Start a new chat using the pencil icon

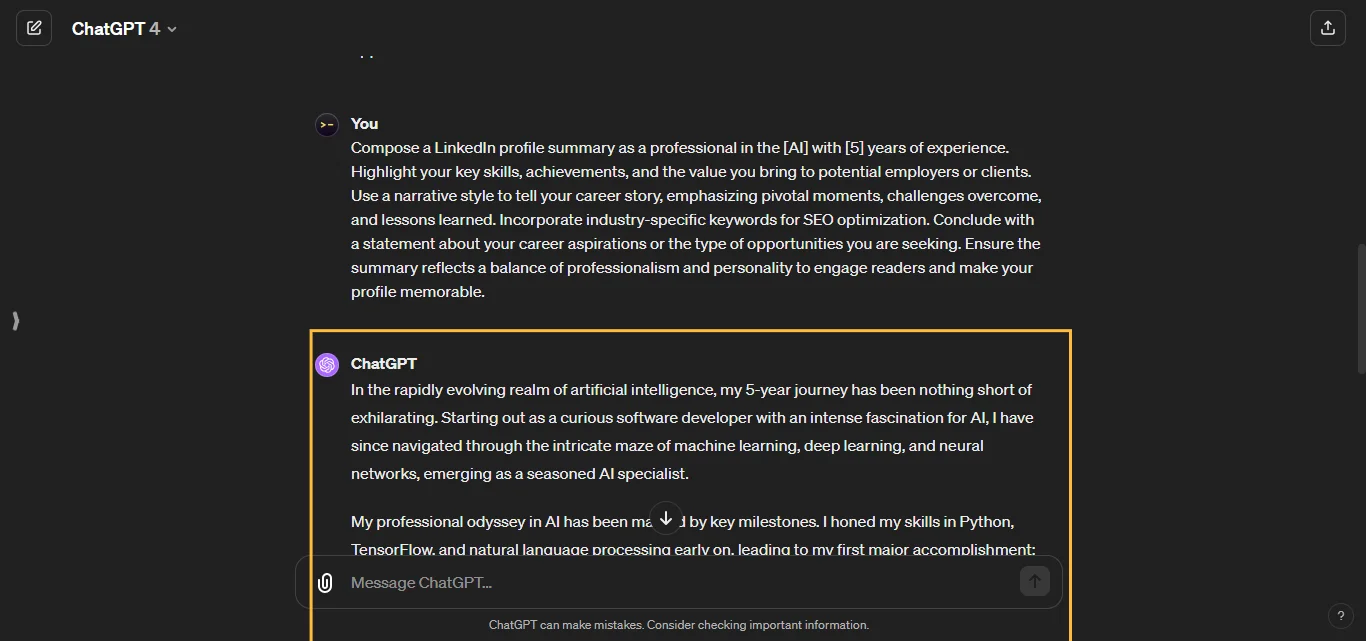pyautogui.click(x=34, y=28)
